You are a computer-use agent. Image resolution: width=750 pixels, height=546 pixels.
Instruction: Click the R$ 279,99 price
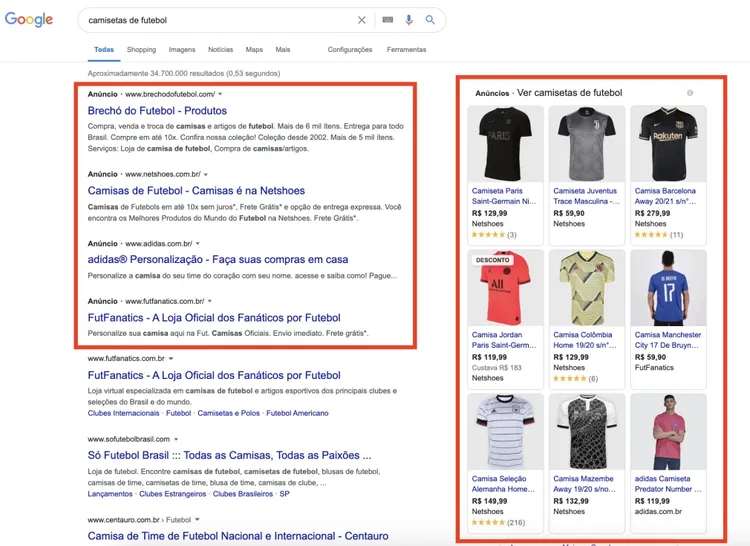pos(652,213)
